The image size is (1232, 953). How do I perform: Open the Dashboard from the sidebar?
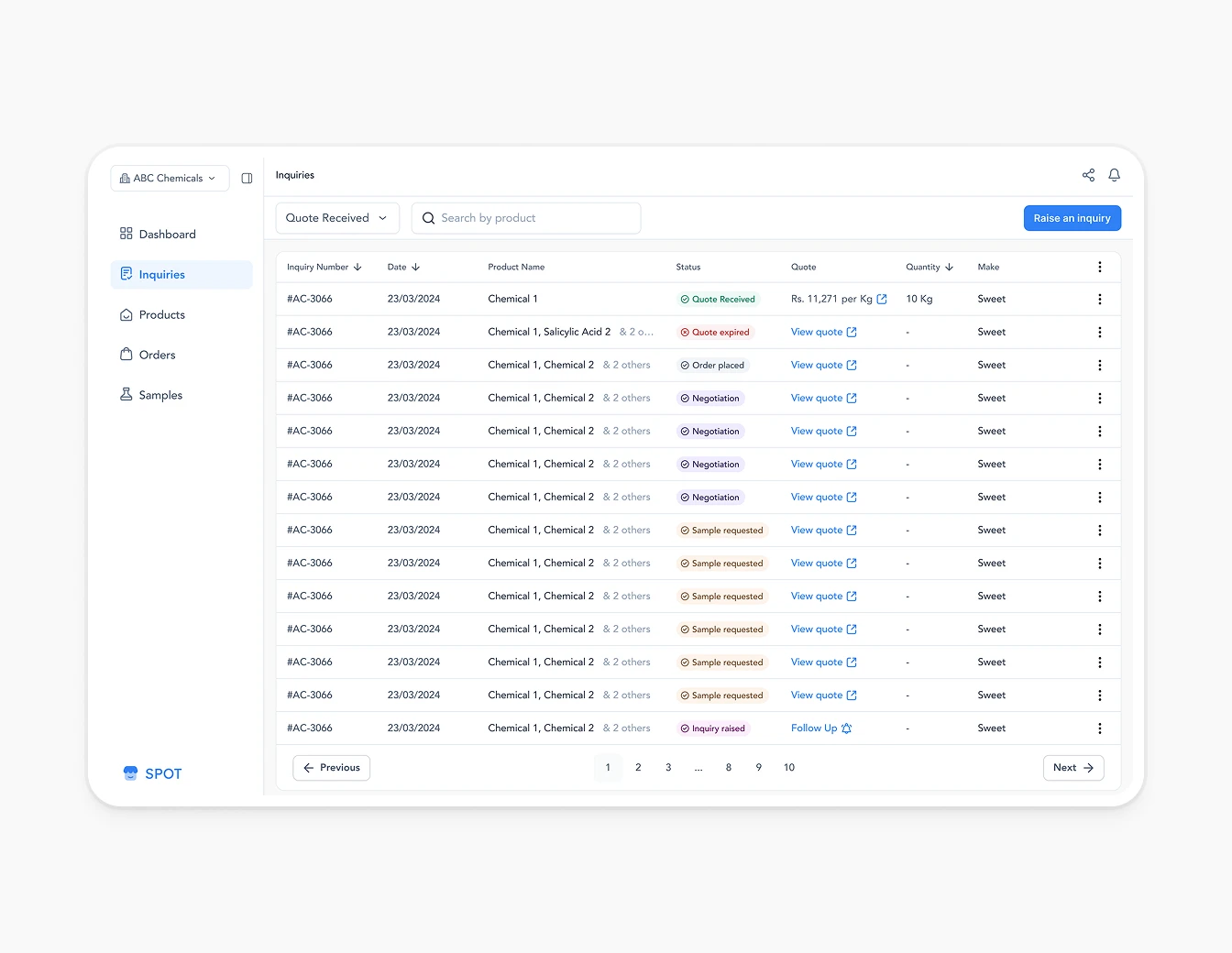(x=167, y=234)
